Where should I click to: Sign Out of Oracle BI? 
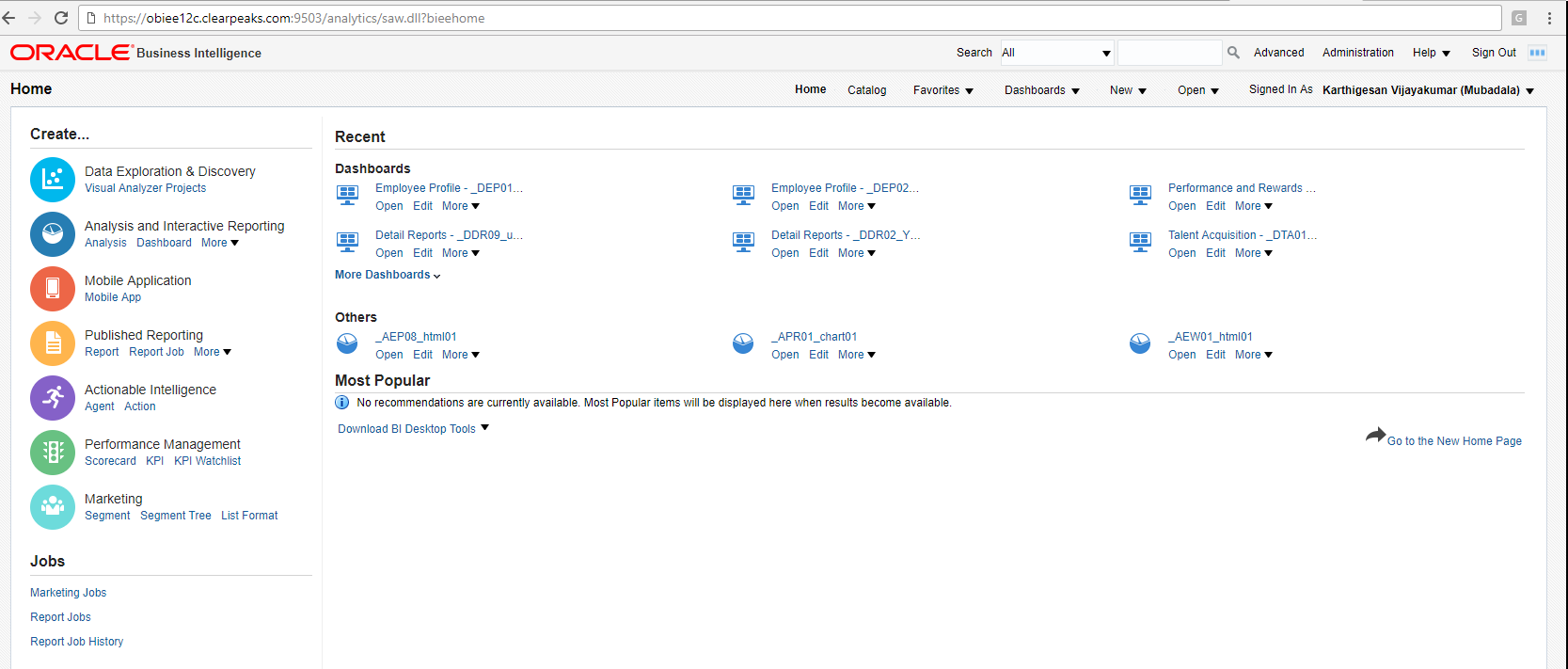coord(1494,53)
